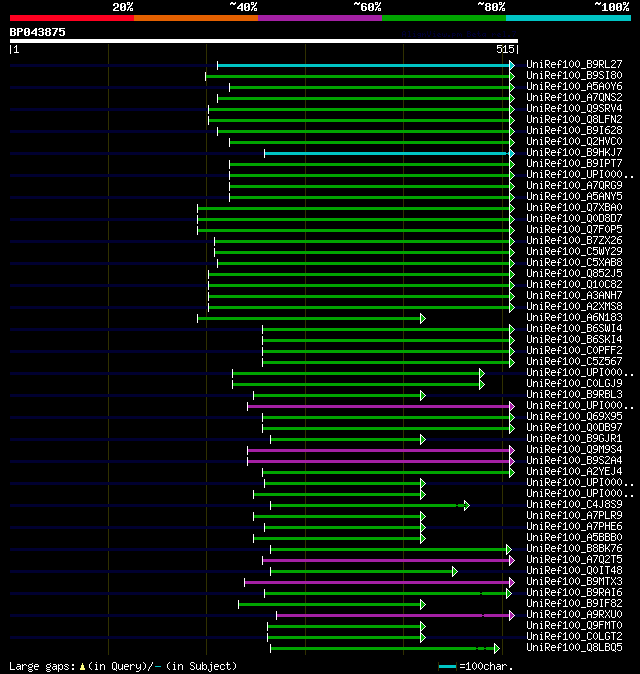Screen dimensions: 640x674
Task: Select the UniRef100_Q8LBQ5 label
Action: (574, 648)
